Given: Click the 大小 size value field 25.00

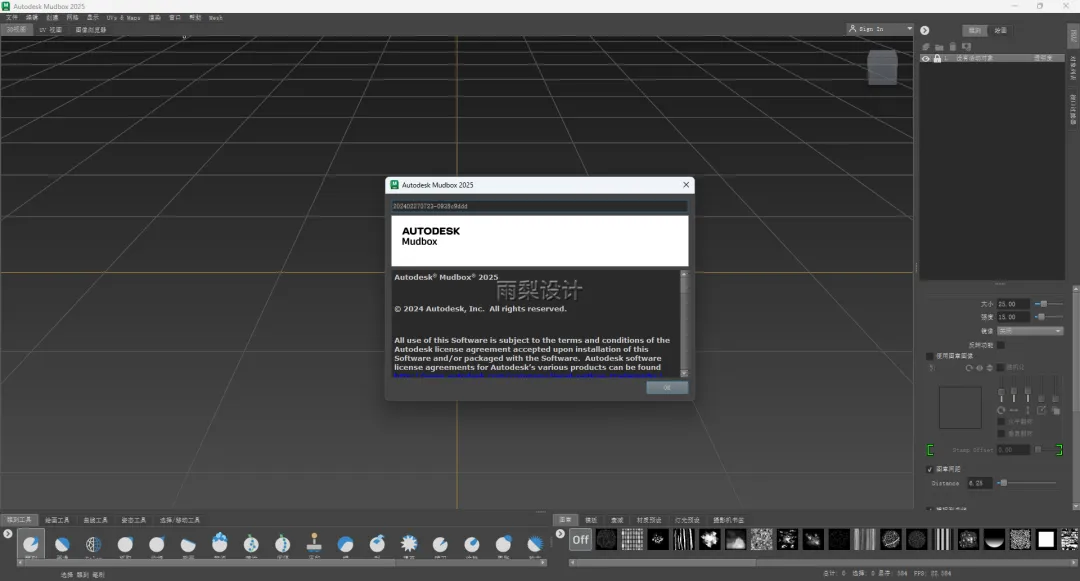Looking at the screenshot, I should 1012,304.
